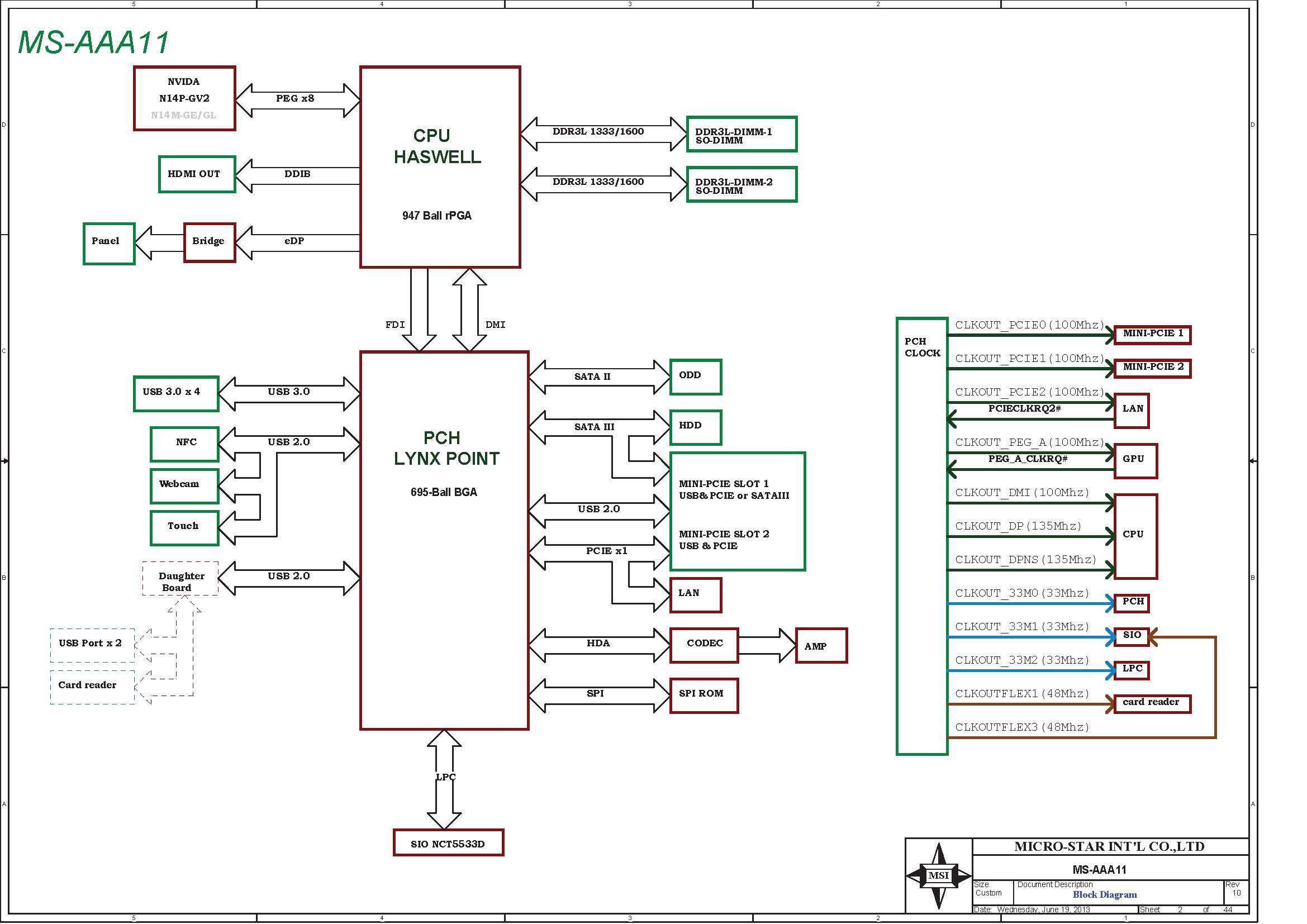Screen dimensions: 1307x924
Task: Click the MINI-PCIE SLOT 1 text
Action: (724, 484)
